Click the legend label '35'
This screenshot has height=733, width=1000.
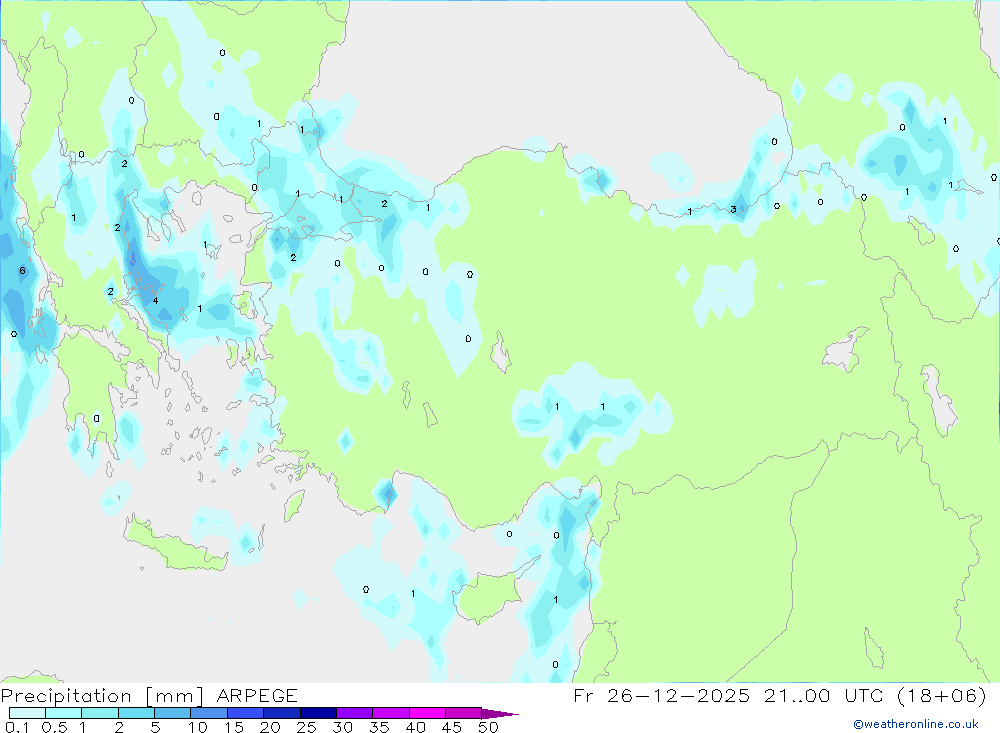click(379, 727)
